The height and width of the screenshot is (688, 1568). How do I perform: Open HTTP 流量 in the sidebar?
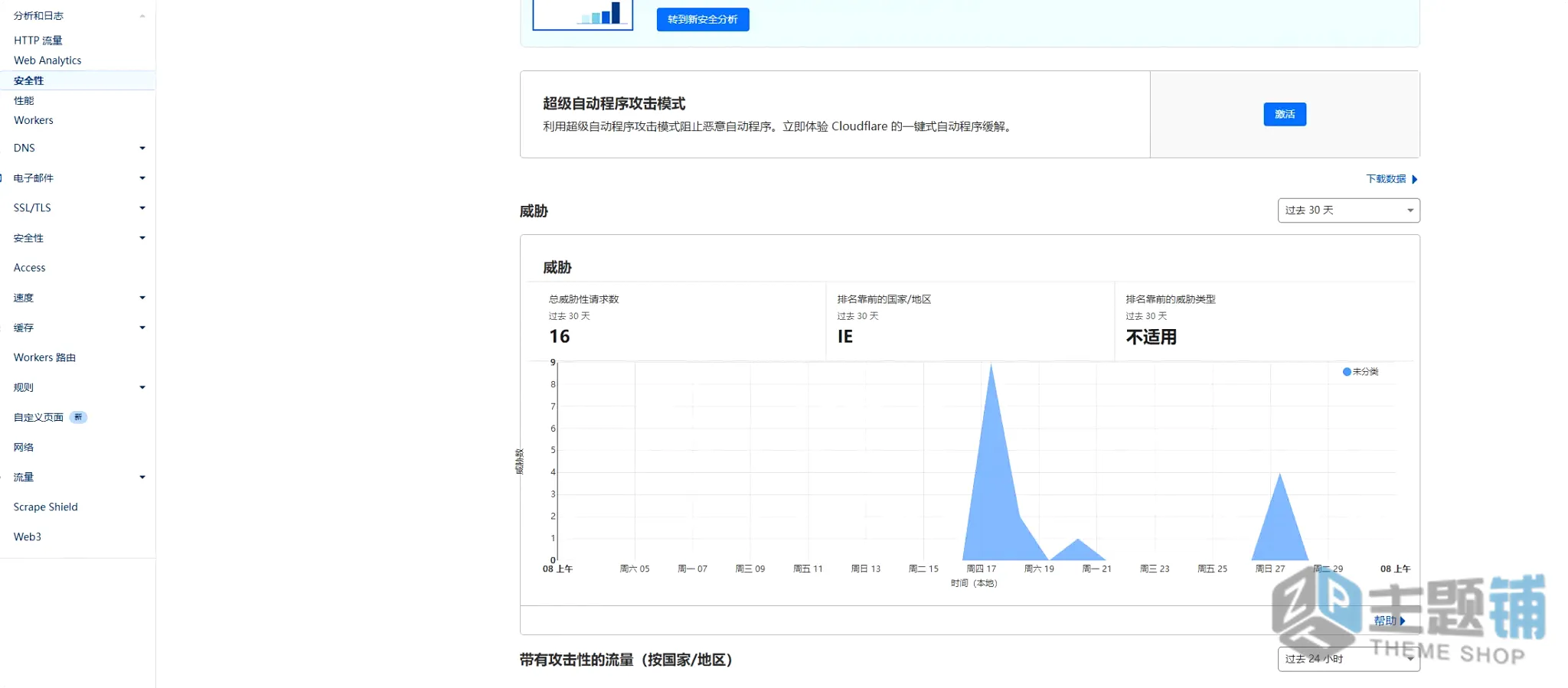tap(38, 41)
